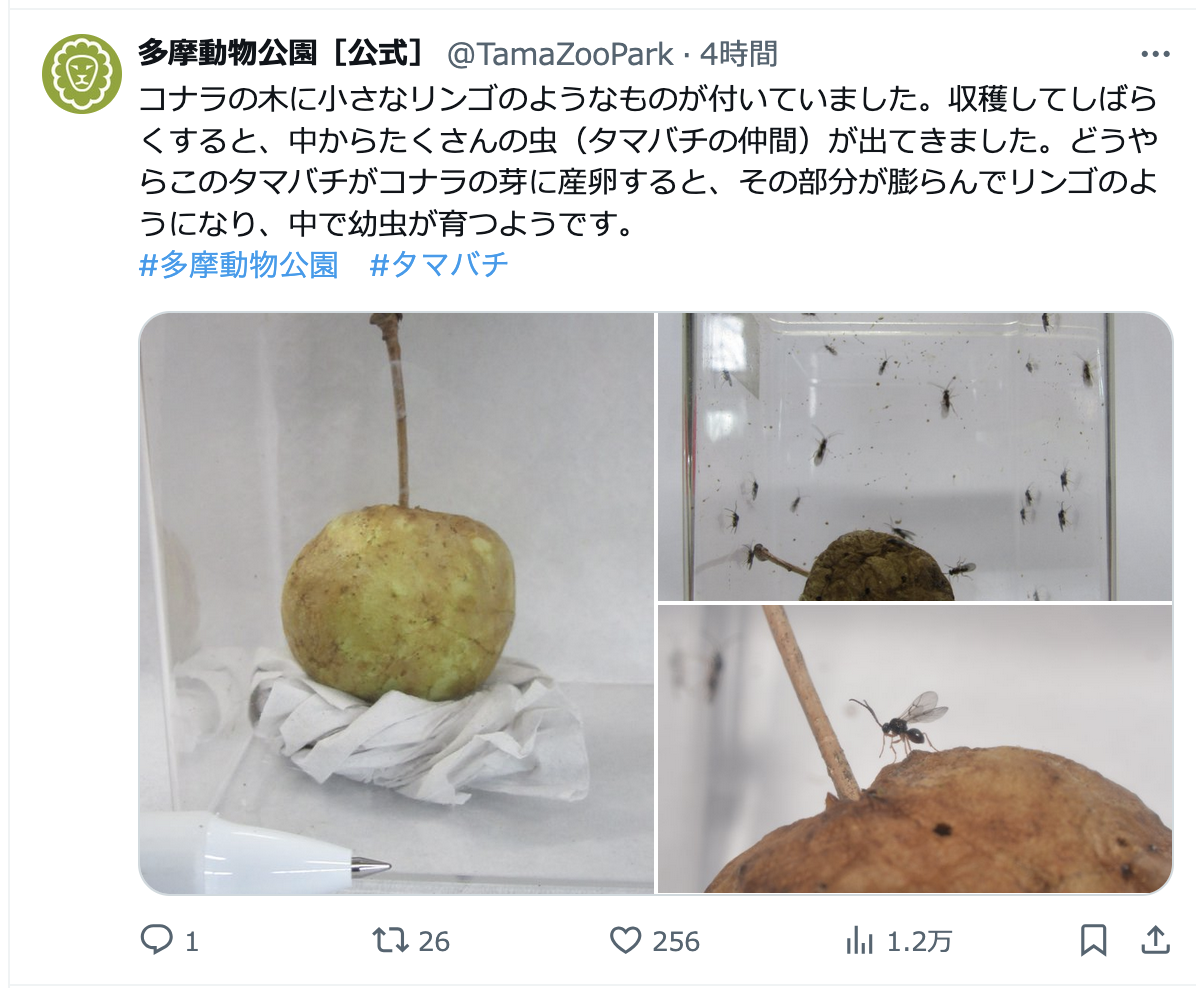Visit the @TamaZooPark handle link
1196x988 pixels.
(560, 54)
